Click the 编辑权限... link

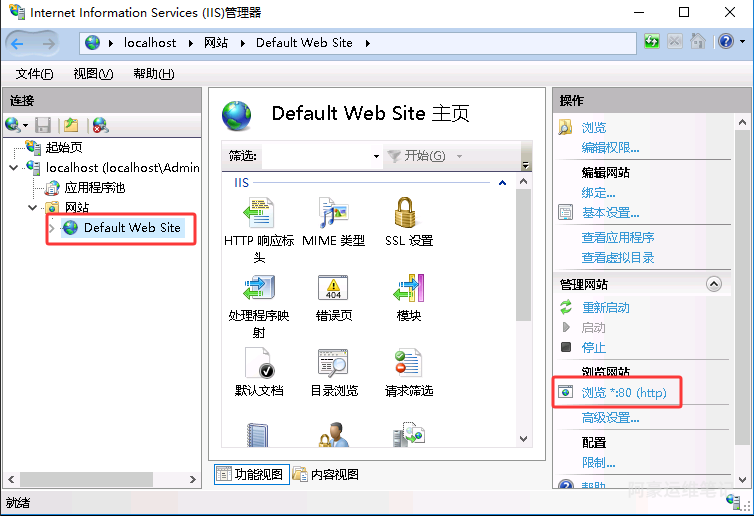click(610, 148)
